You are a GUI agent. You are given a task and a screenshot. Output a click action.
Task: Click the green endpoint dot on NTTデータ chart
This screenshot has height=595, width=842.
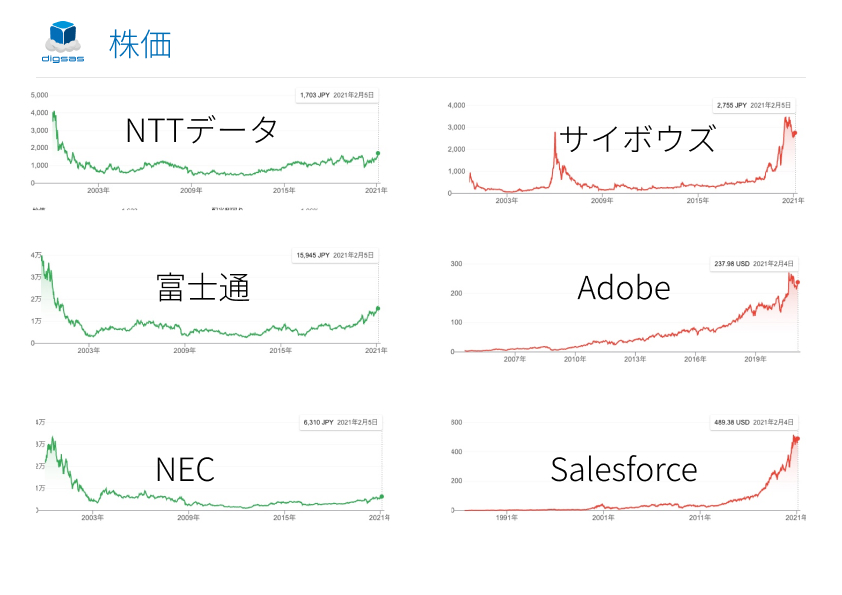(378, 154)
